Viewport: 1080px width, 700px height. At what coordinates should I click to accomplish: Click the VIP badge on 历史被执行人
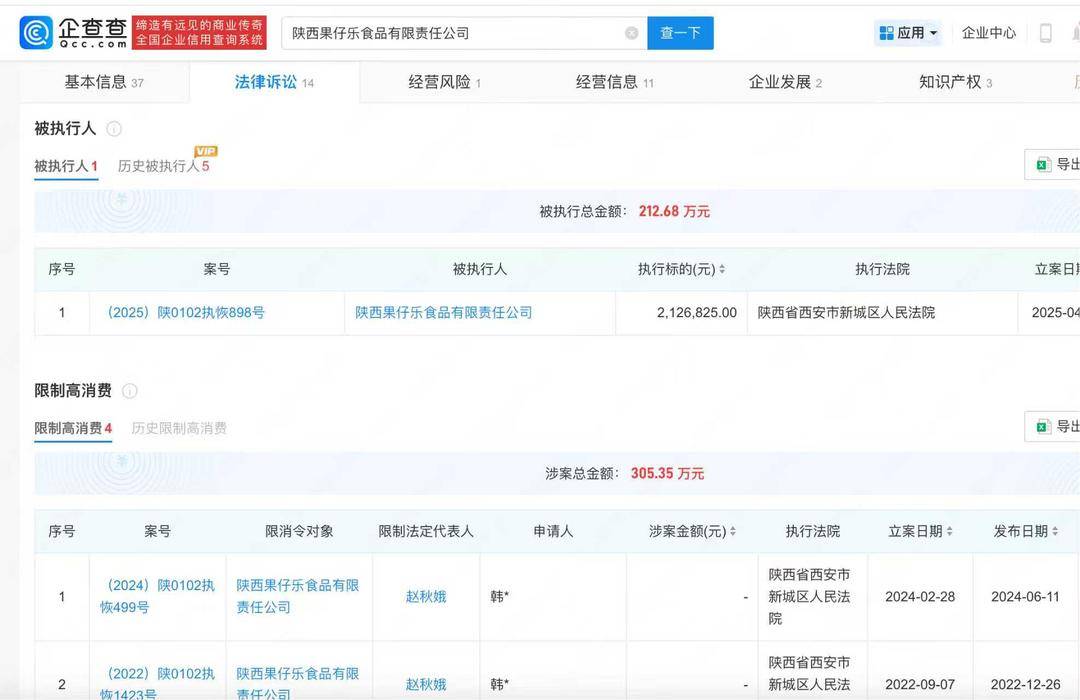(206, 152)
